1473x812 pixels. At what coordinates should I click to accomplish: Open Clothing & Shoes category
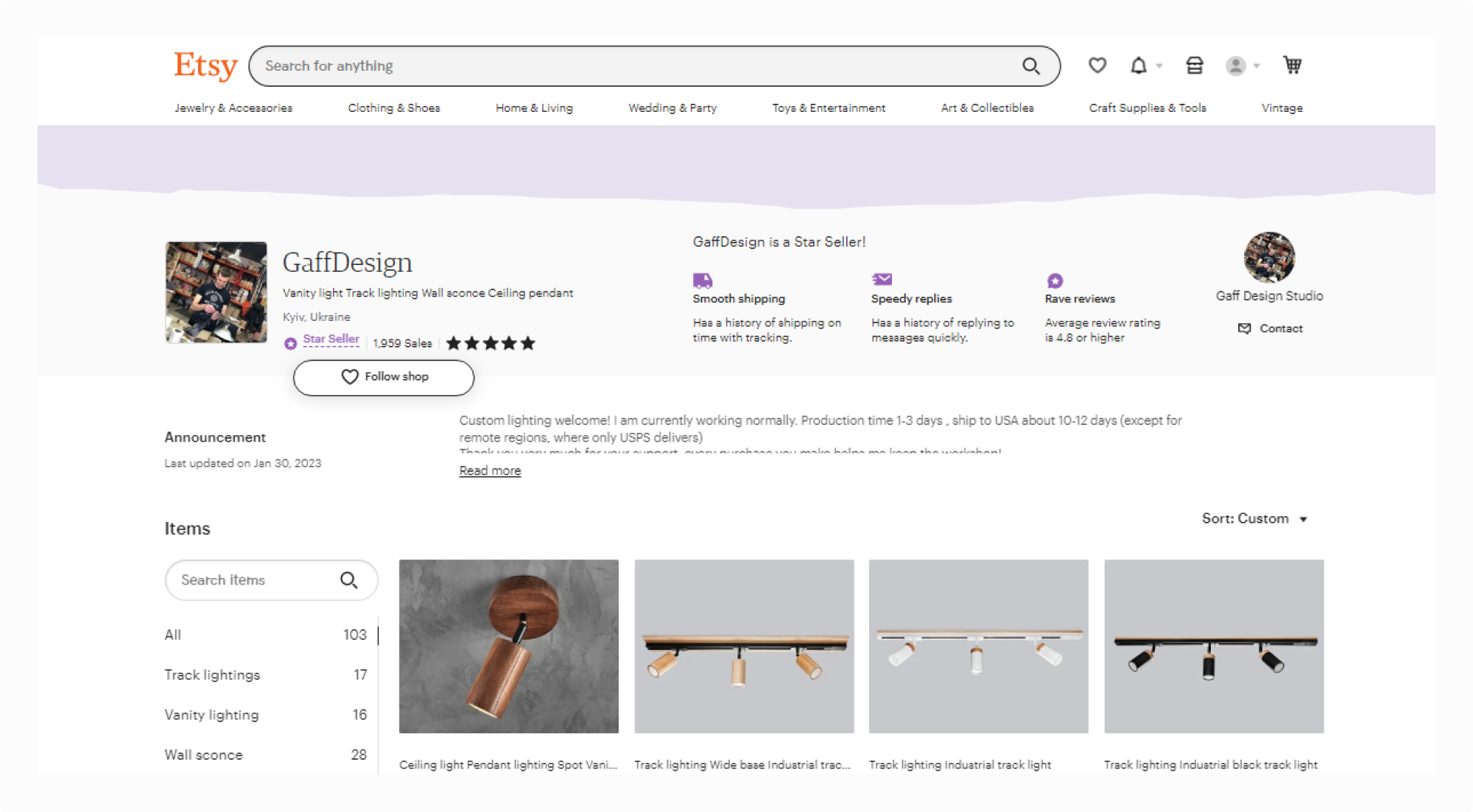394,108
